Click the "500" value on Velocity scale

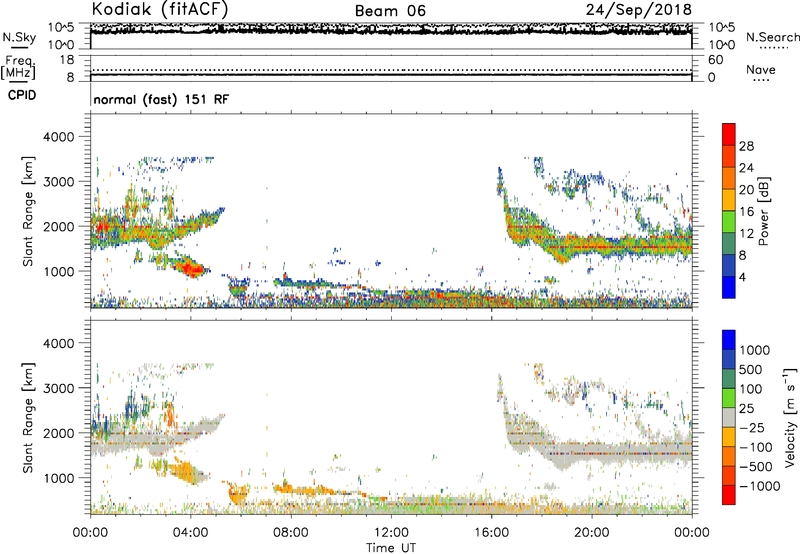coord(751,369)
